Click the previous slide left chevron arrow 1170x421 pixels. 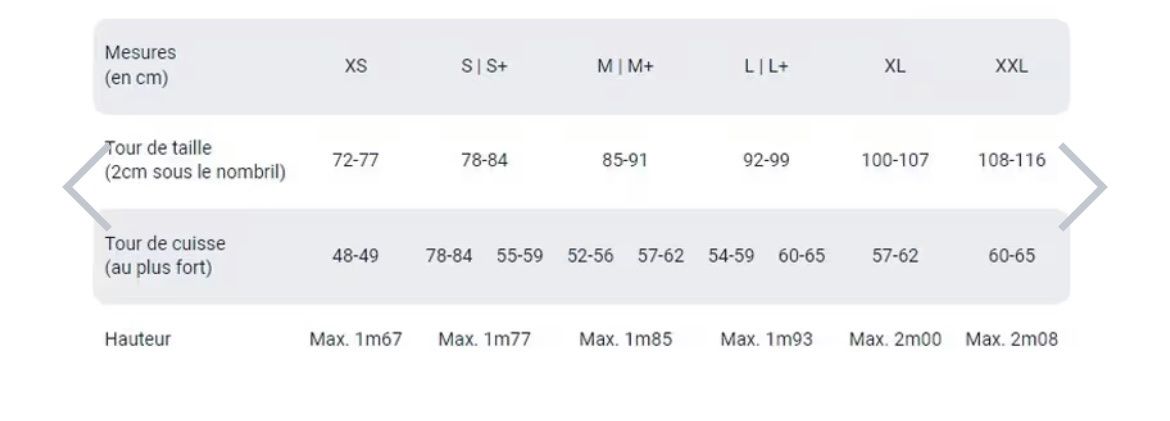click(x=87, y=187)
